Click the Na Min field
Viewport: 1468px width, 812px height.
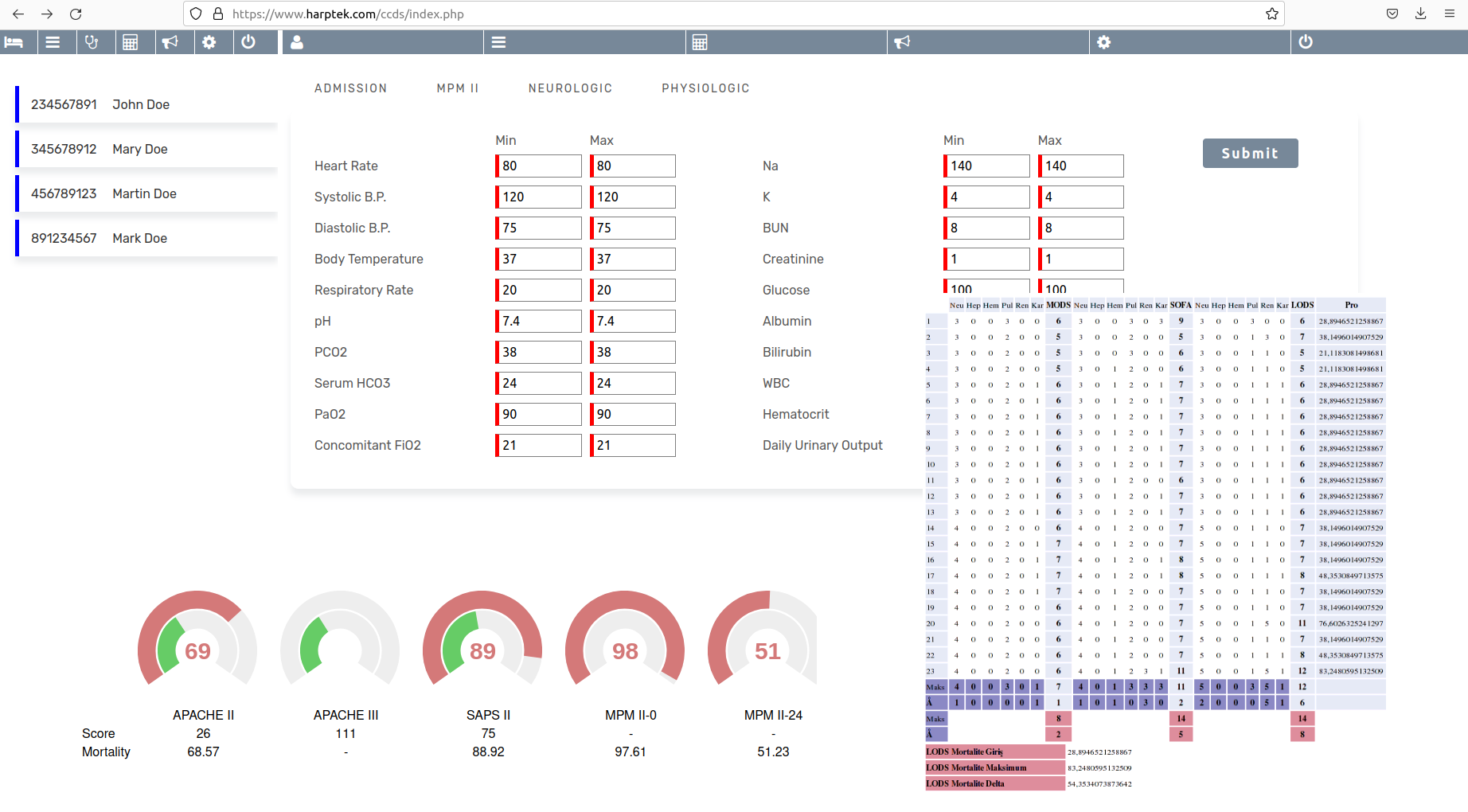click(987, 166)
